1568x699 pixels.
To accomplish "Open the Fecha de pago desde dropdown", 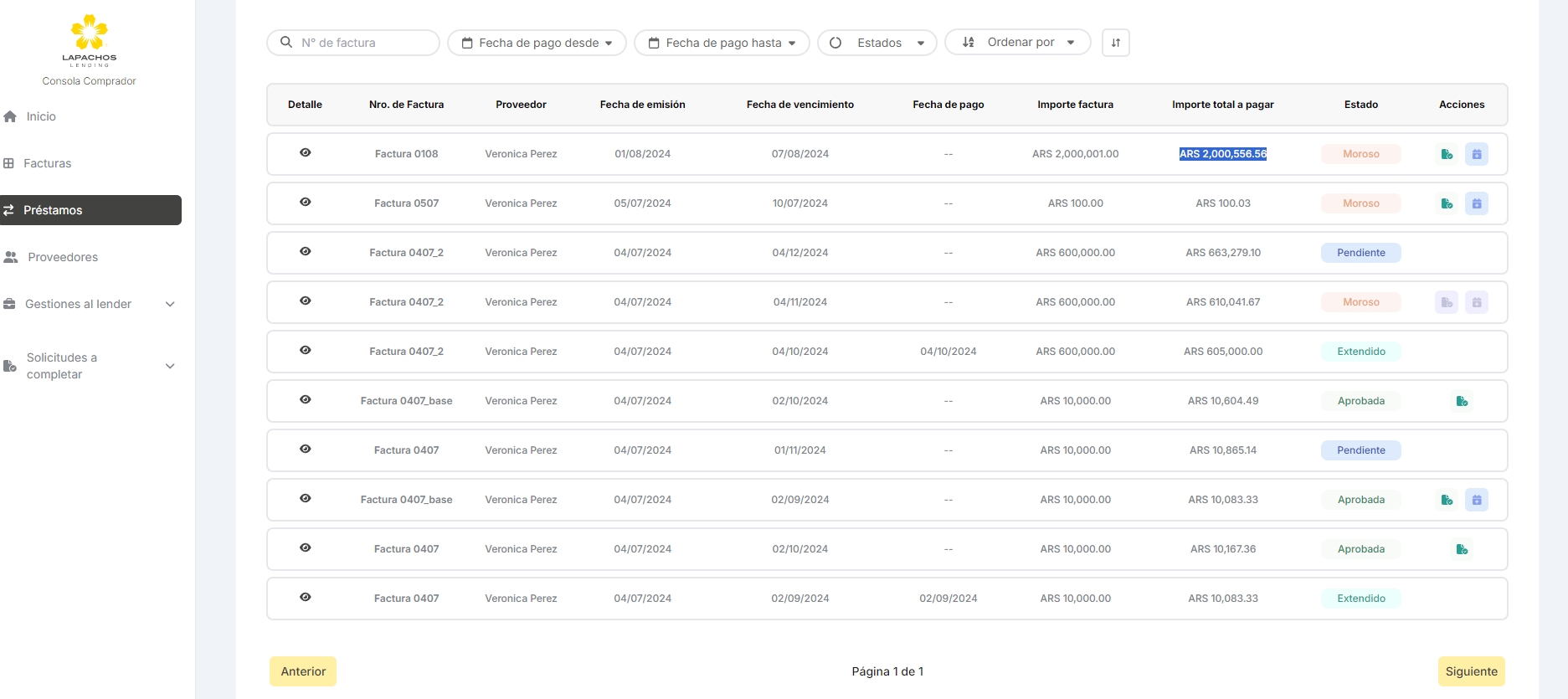I will tap(537, 43).
